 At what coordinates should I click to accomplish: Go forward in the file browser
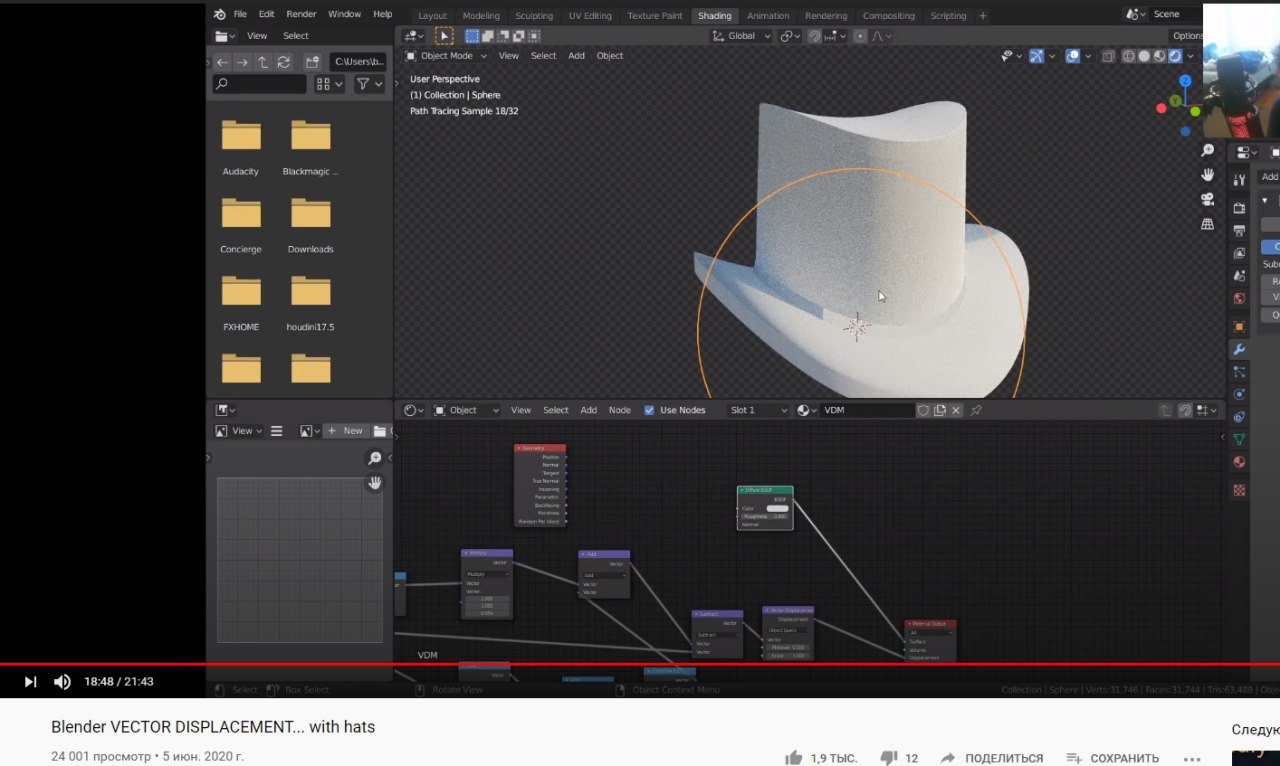(x=242, y=62)
